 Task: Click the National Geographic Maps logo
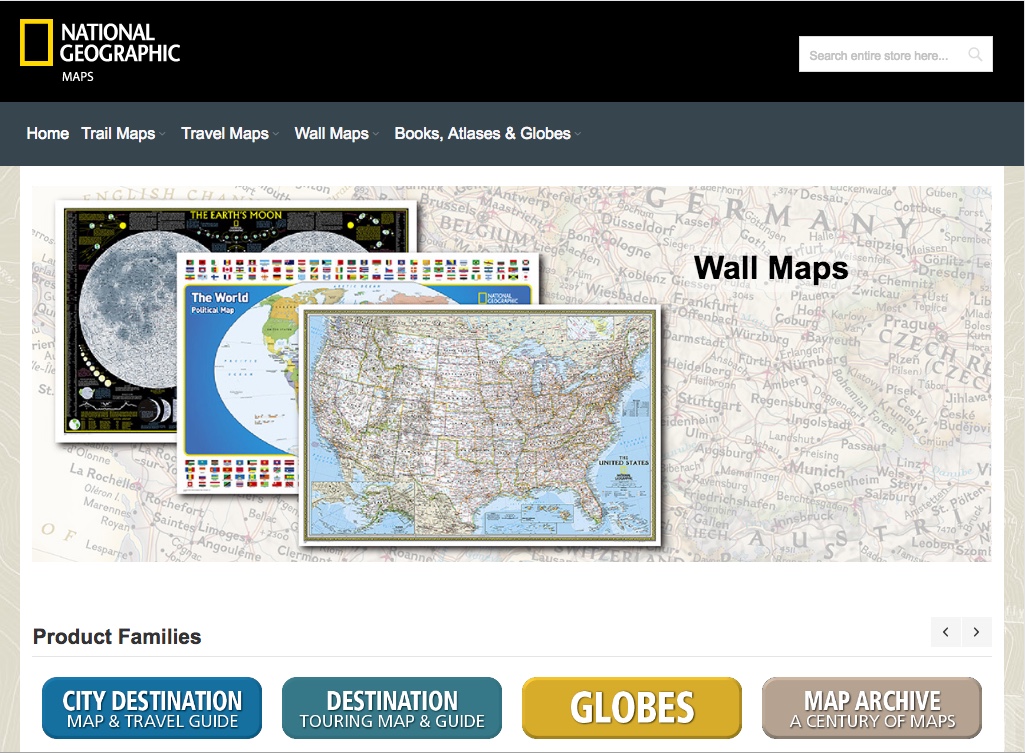(x=100, y=51)
